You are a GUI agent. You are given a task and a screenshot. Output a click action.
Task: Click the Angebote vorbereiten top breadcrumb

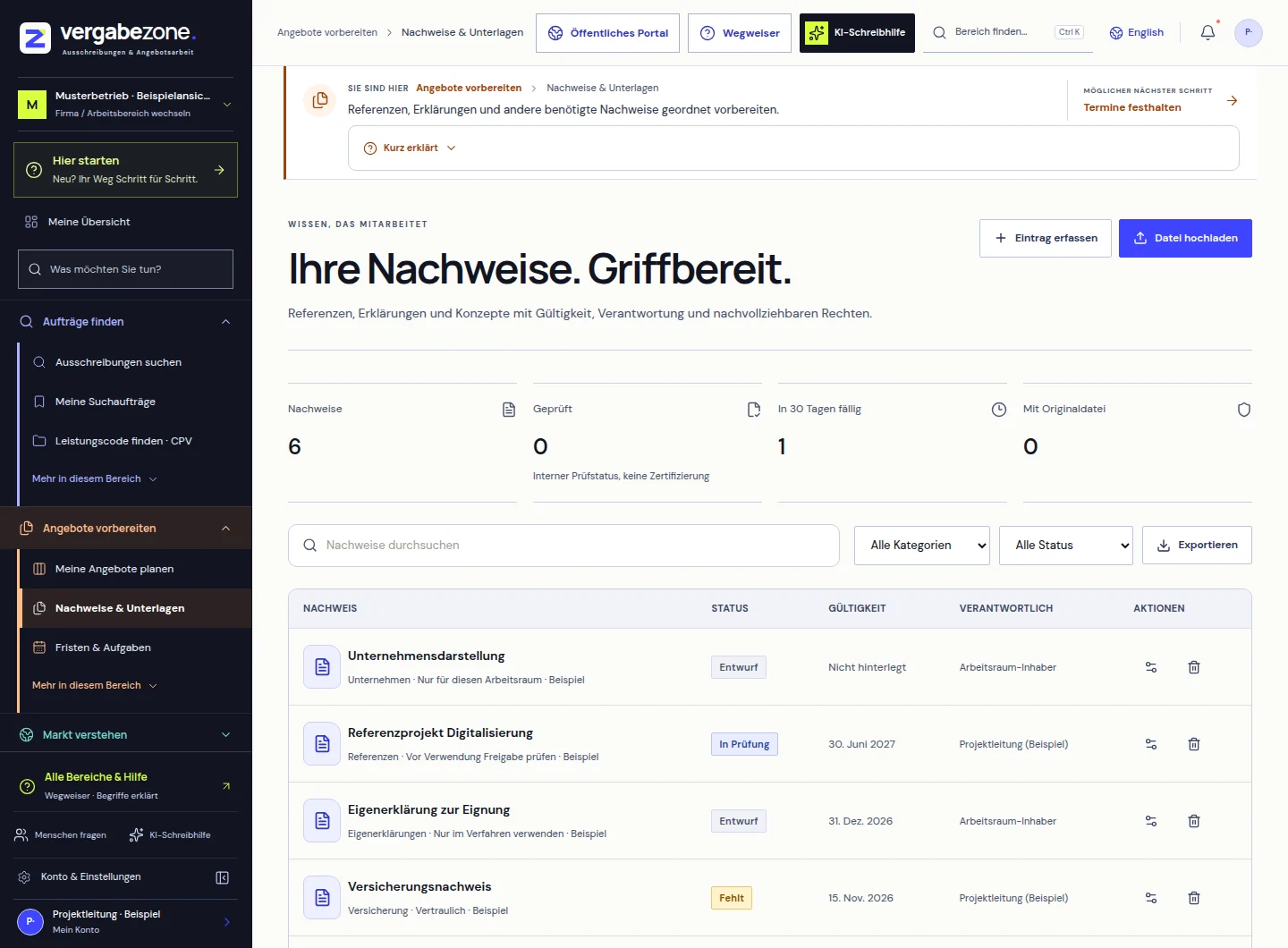(327, 33)
